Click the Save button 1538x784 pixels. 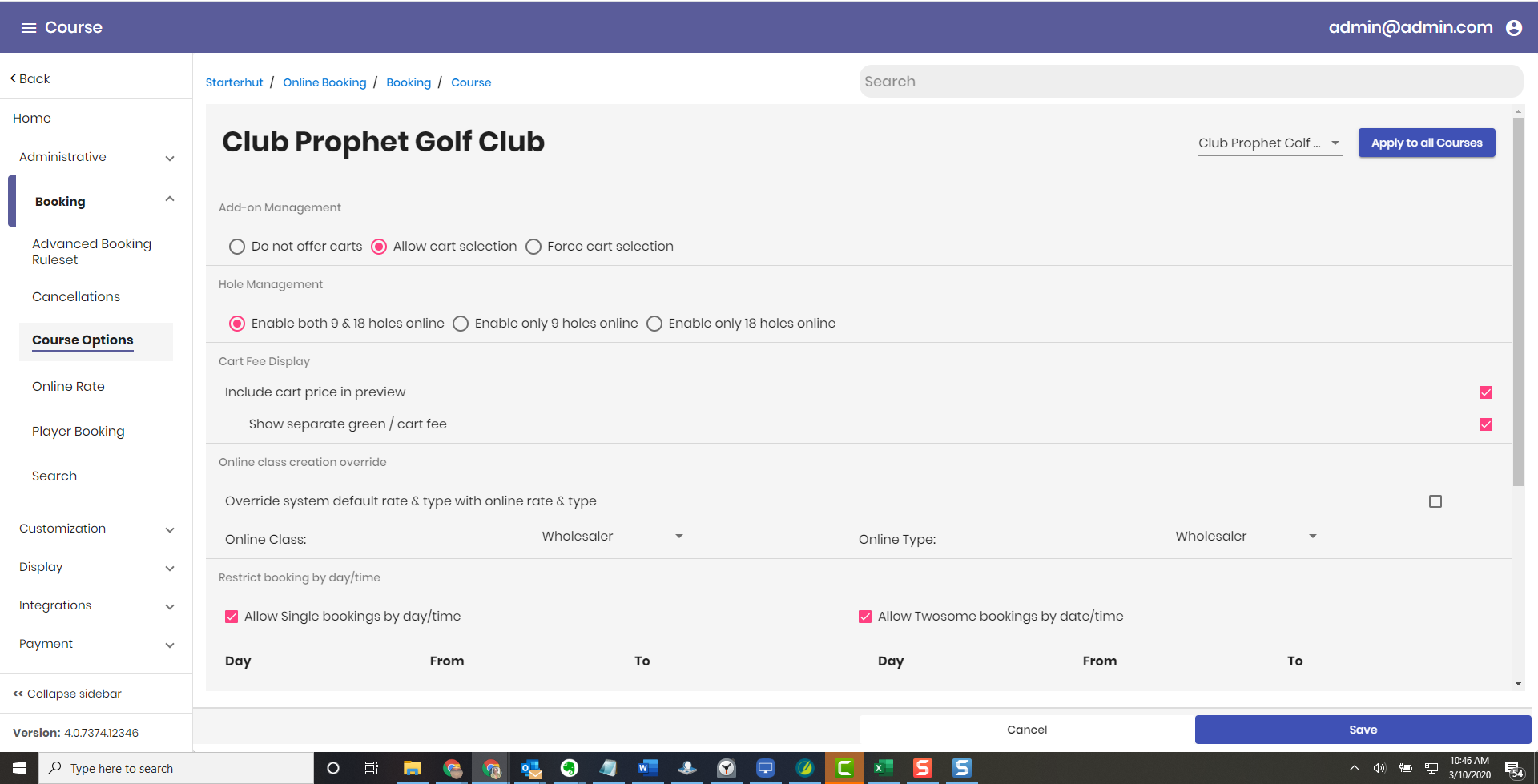click(x=1363, y=730)
